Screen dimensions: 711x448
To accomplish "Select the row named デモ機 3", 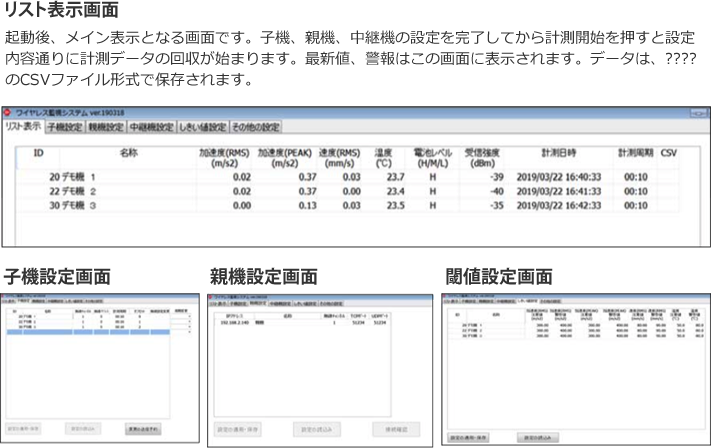I will [348, 205].
